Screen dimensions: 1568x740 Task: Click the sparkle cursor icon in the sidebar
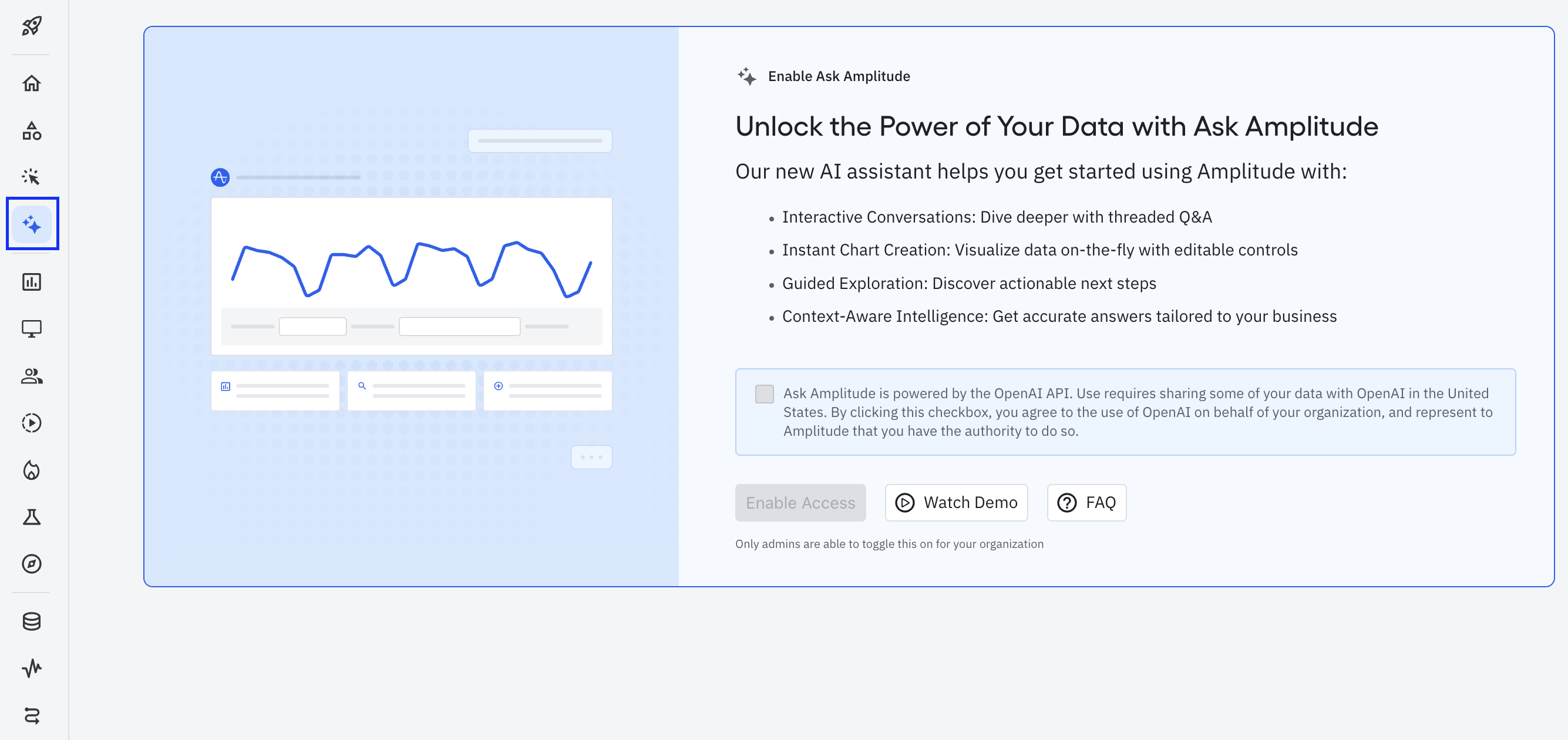click(32, 176)
